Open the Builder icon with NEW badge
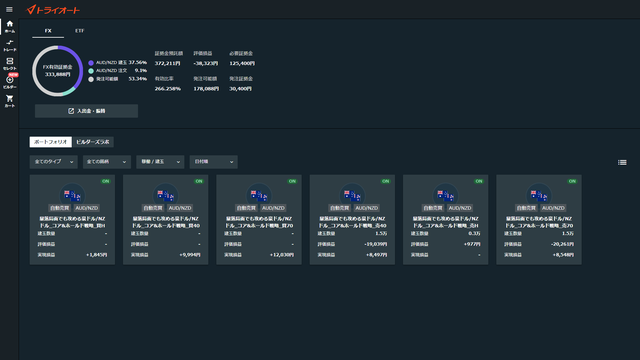The width and height of the screenshot is (640, 360). click(x=9, y=82)
